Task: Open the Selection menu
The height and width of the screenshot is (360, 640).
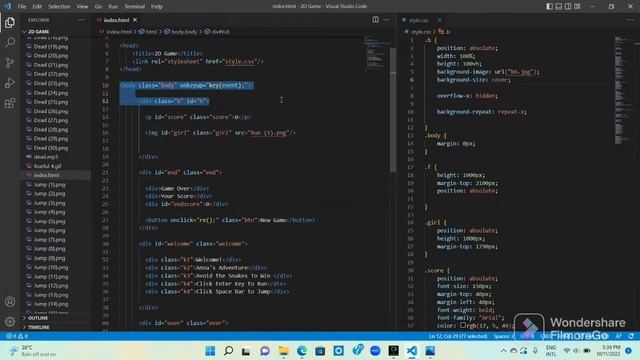Action: [59, 7]
